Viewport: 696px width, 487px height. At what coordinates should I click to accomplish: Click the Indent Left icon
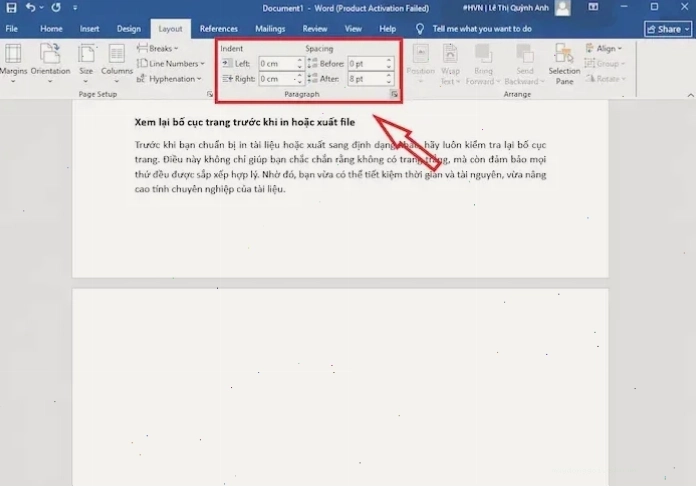227,63
